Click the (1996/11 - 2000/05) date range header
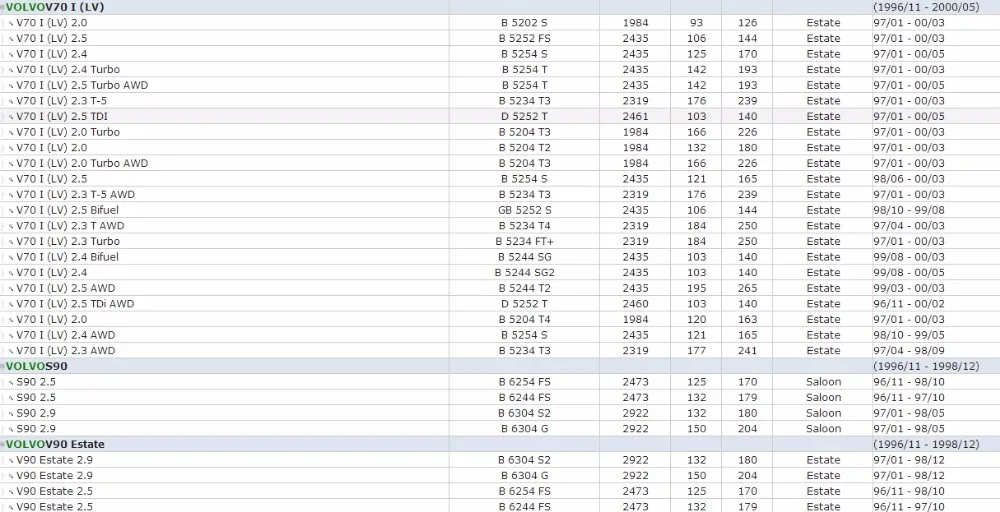Image resolution: width=1000 pixels, height=512 pixels. click(926, 8)
